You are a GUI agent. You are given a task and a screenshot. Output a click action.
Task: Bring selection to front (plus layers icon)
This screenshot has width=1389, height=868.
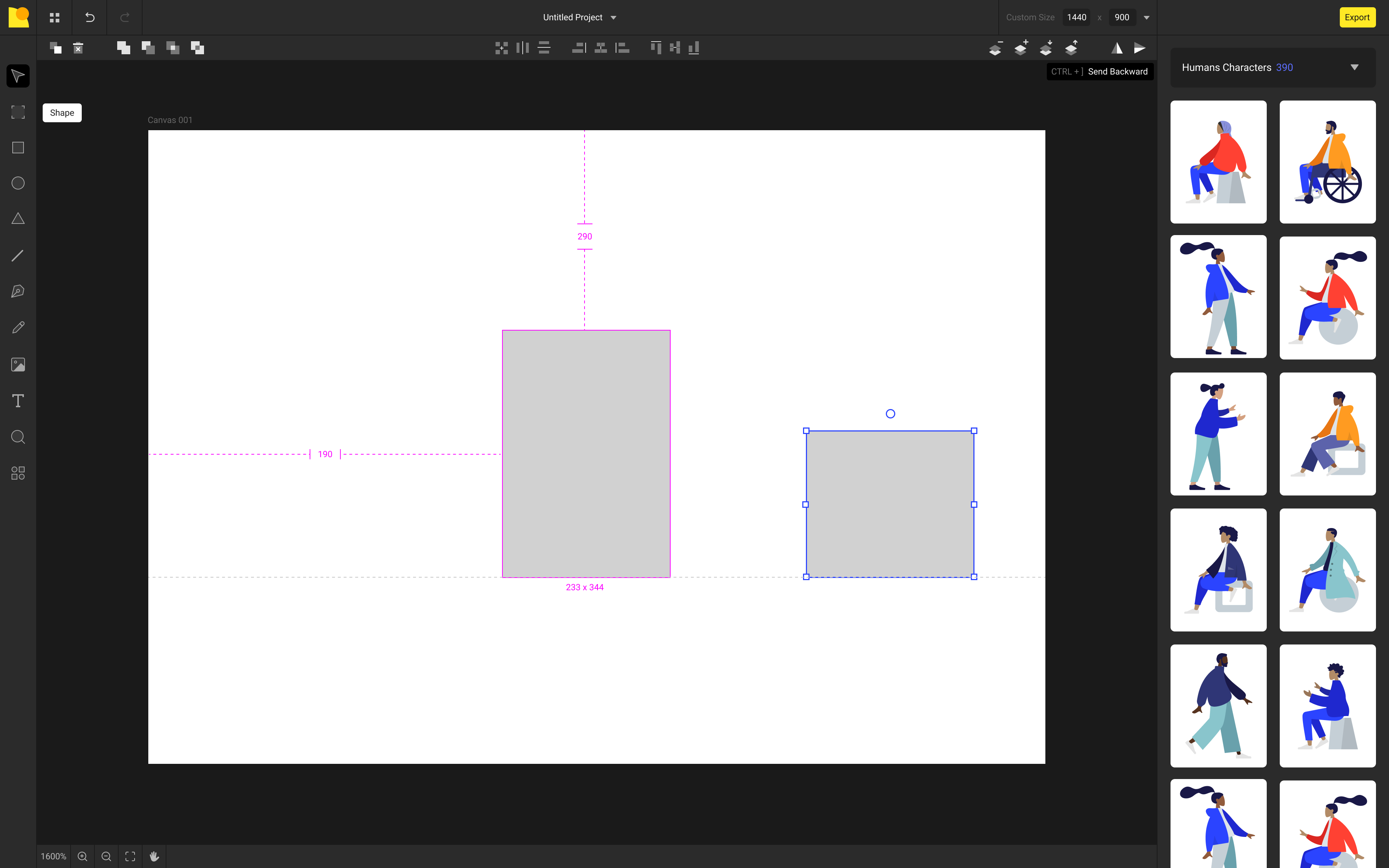(1021, 48)
